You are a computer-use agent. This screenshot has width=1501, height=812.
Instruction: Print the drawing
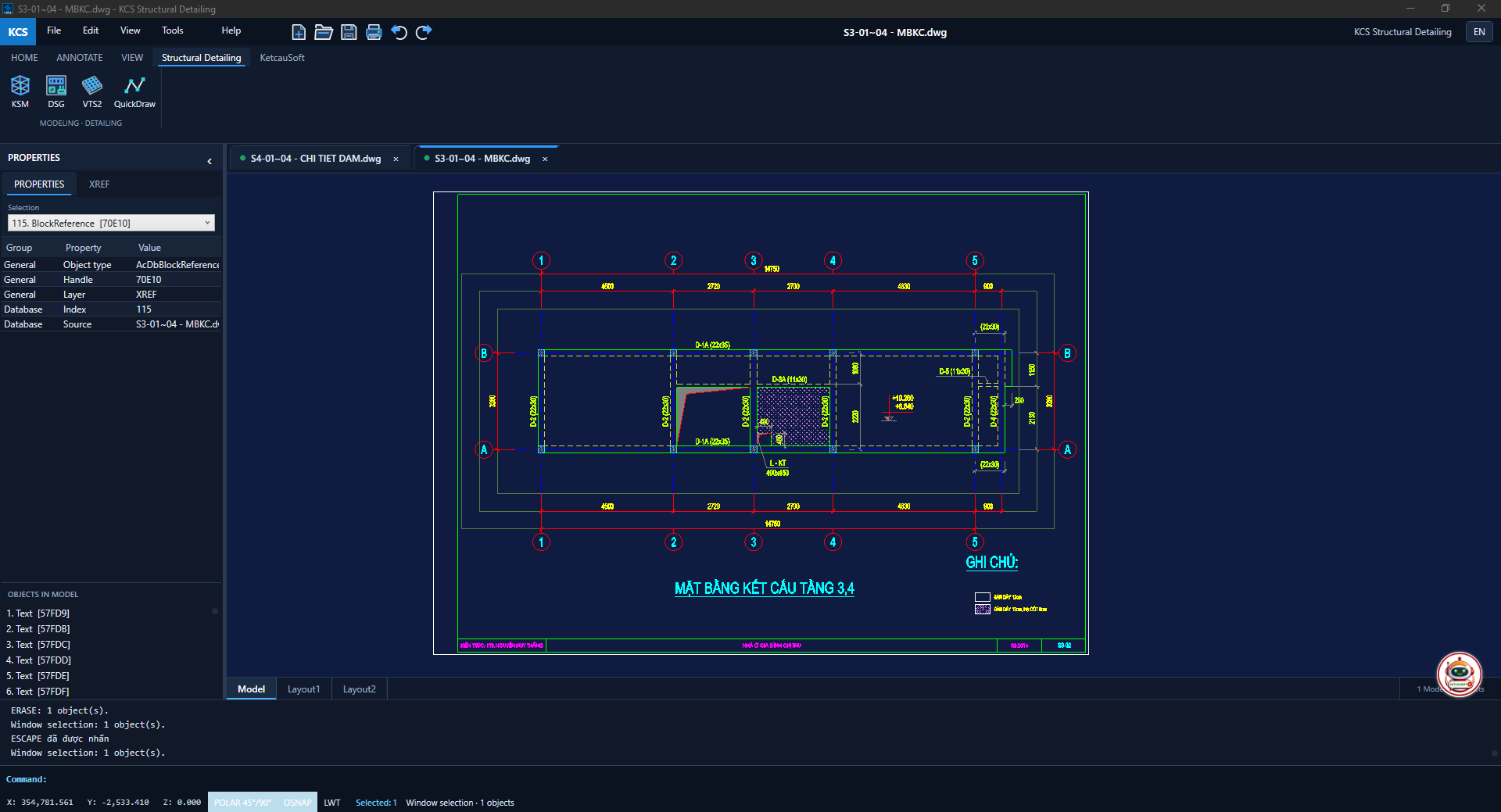pos(374,32)
